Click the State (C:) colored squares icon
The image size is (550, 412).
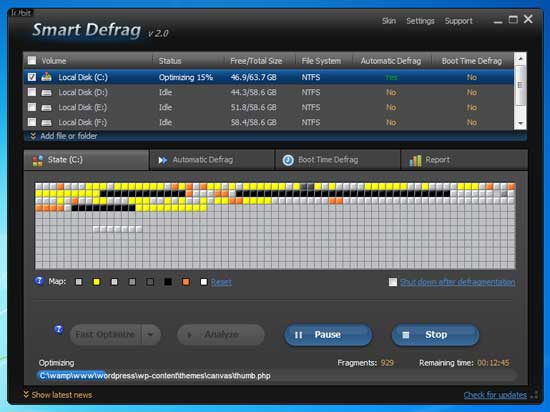[38, 161]
